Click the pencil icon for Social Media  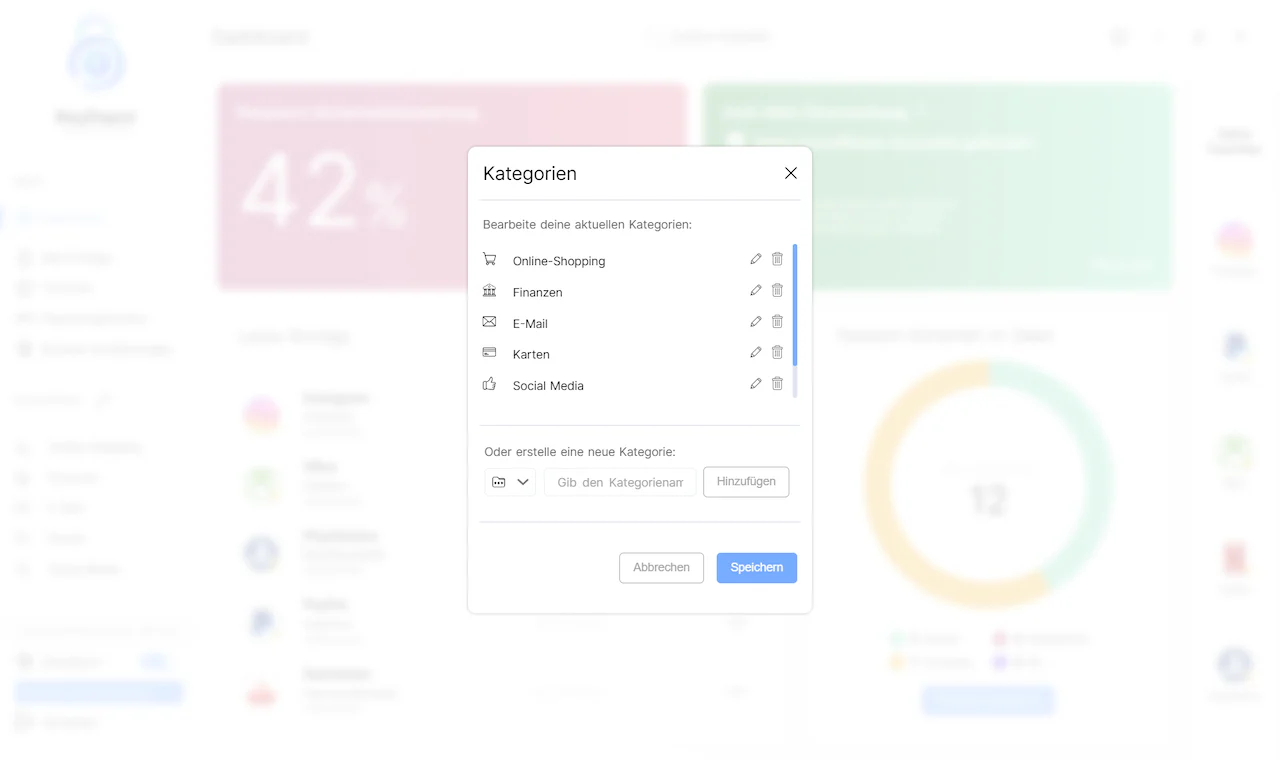coord(756,383)
